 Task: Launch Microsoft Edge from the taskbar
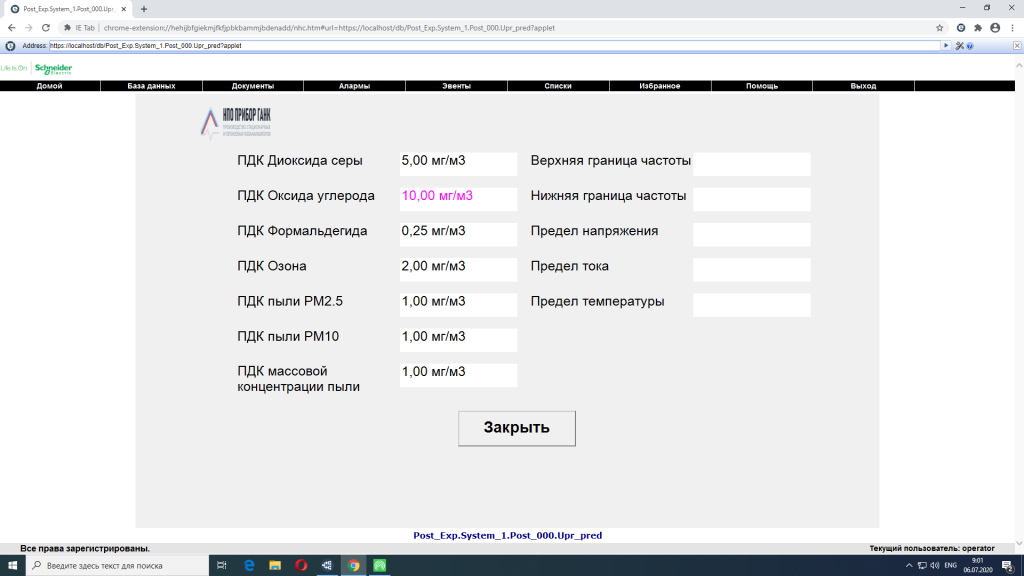[249, 565]
